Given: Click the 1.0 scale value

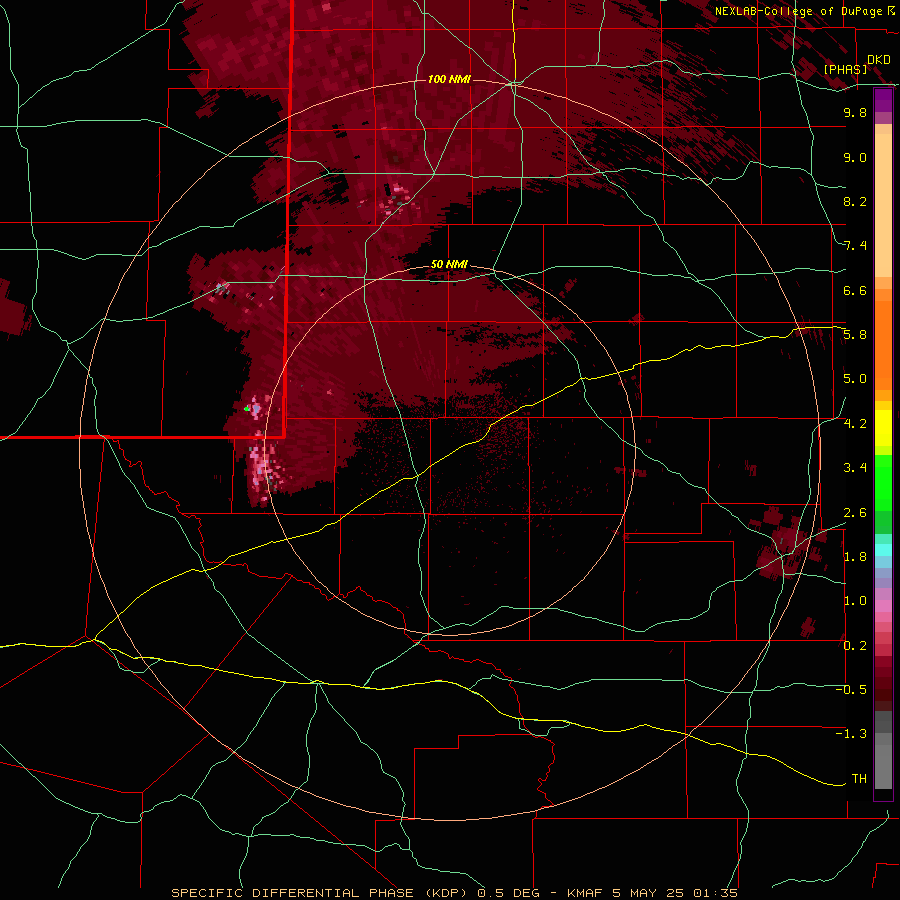Looking at the screenshot, I should pyautogui.click(x=855, y=601).
